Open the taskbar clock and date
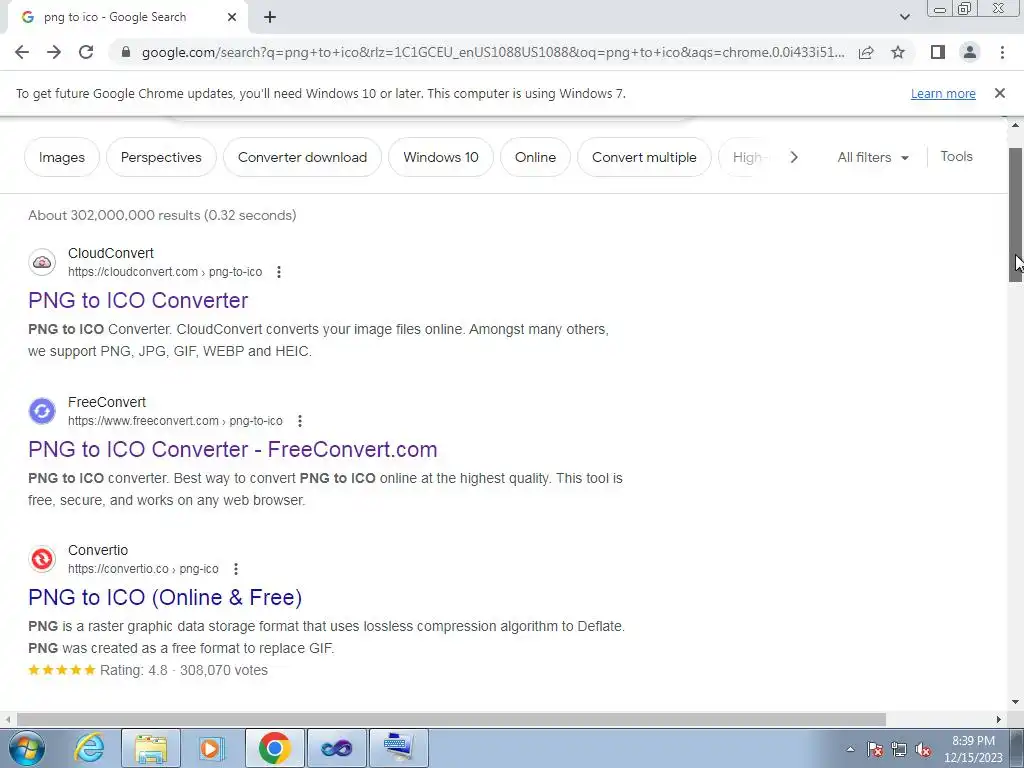The height and width of the screenshot is (768, 1024). pyautogui.click(x=973, y=749)
